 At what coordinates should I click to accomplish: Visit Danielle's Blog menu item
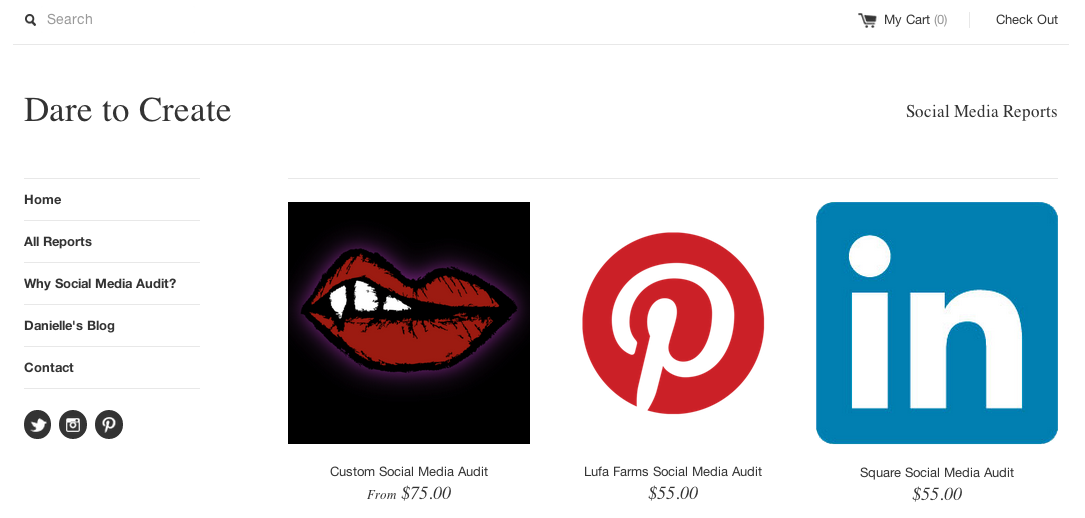(x=69, y=326)
